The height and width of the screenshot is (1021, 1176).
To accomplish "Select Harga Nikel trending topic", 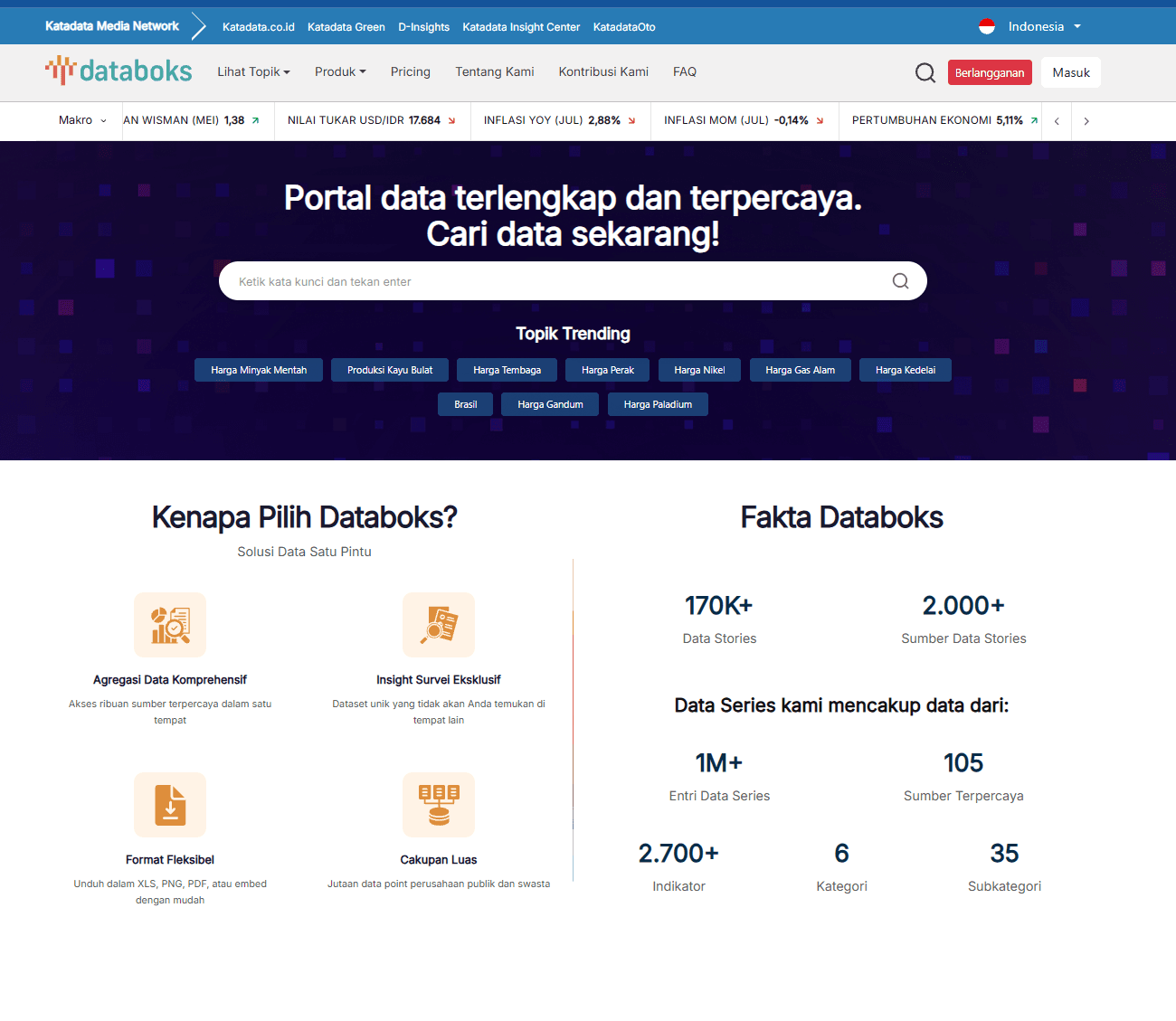I will pyautogui.click(x=699, y=370).
